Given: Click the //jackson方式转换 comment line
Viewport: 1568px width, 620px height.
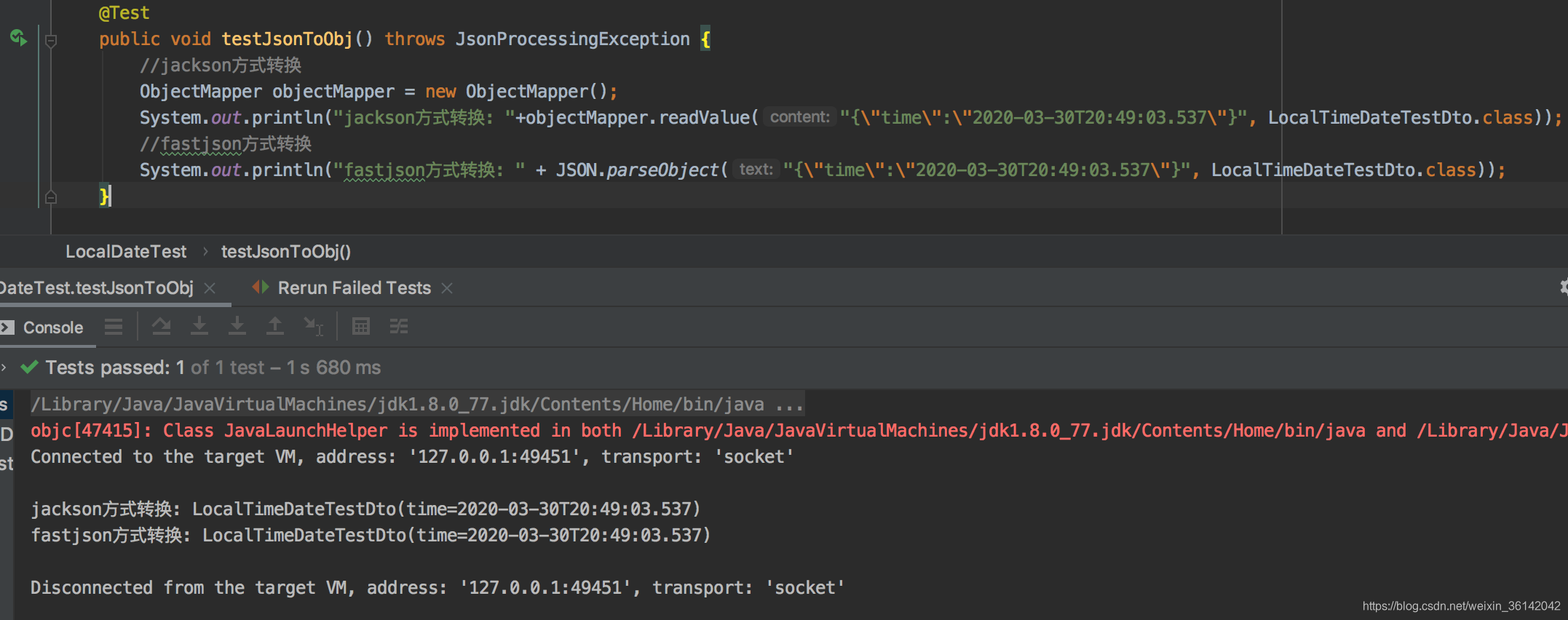Looking at the screenshot, I should (x=221, y=65).
